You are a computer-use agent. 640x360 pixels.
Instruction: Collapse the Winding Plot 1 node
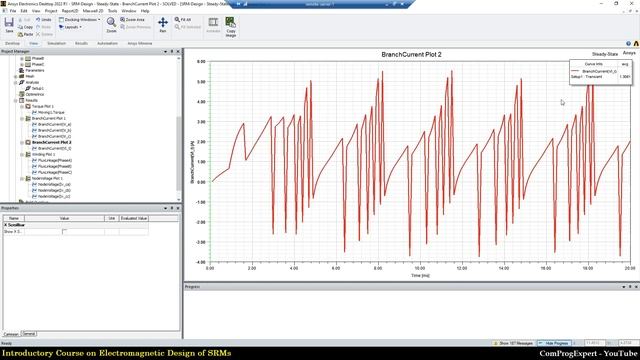(x=22, y=155)
